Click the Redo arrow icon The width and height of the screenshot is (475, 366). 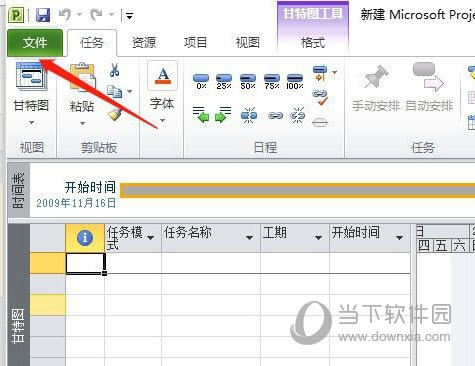[97, 15]
